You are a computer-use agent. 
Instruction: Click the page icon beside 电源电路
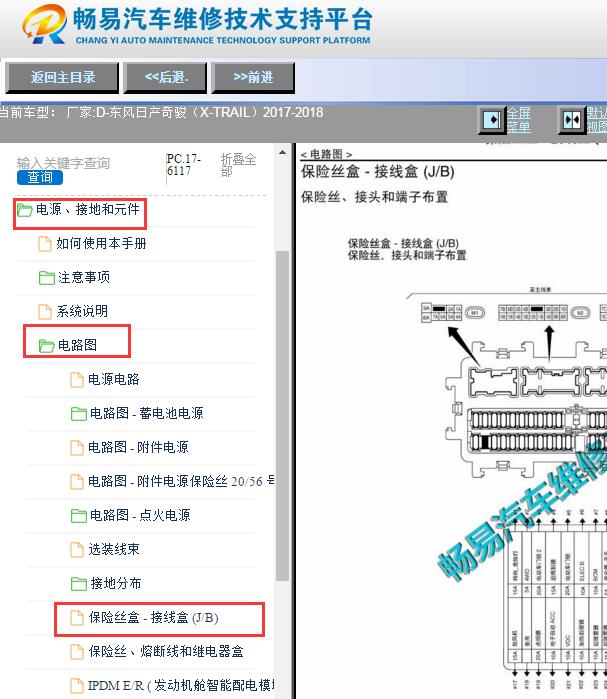point(77,379)
